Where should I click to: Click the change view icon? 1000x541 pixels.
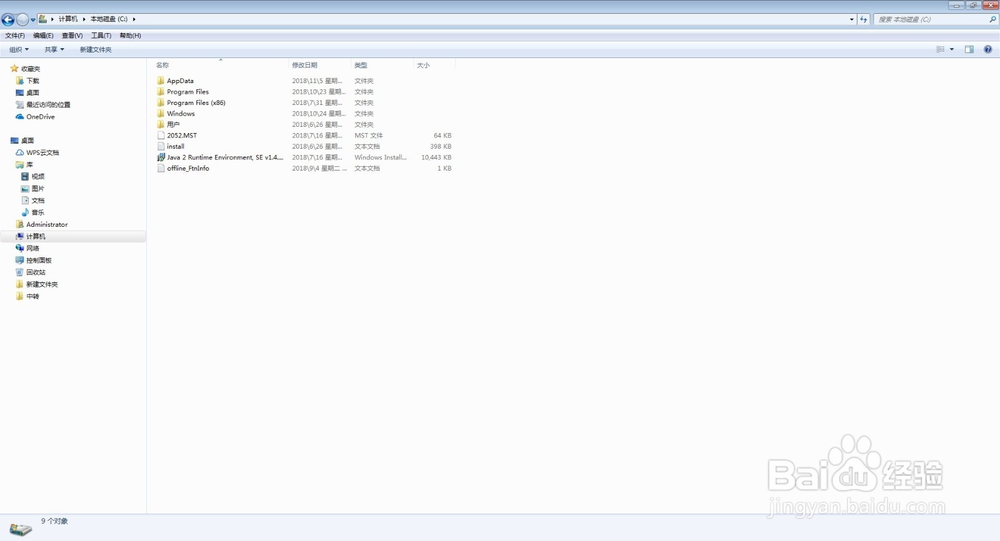click(940, 50)
